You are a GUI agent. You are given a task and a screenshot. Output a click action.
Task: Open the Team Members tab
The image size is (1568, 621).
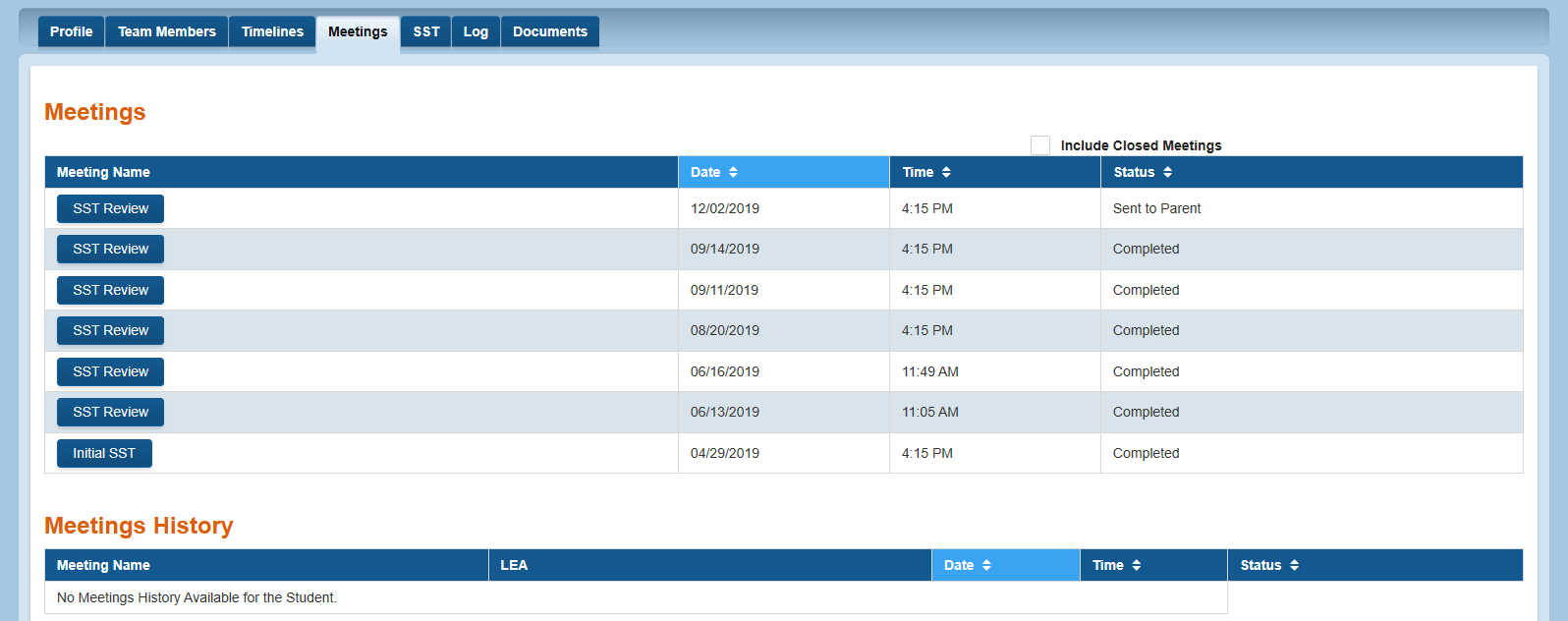pos(167,31)
